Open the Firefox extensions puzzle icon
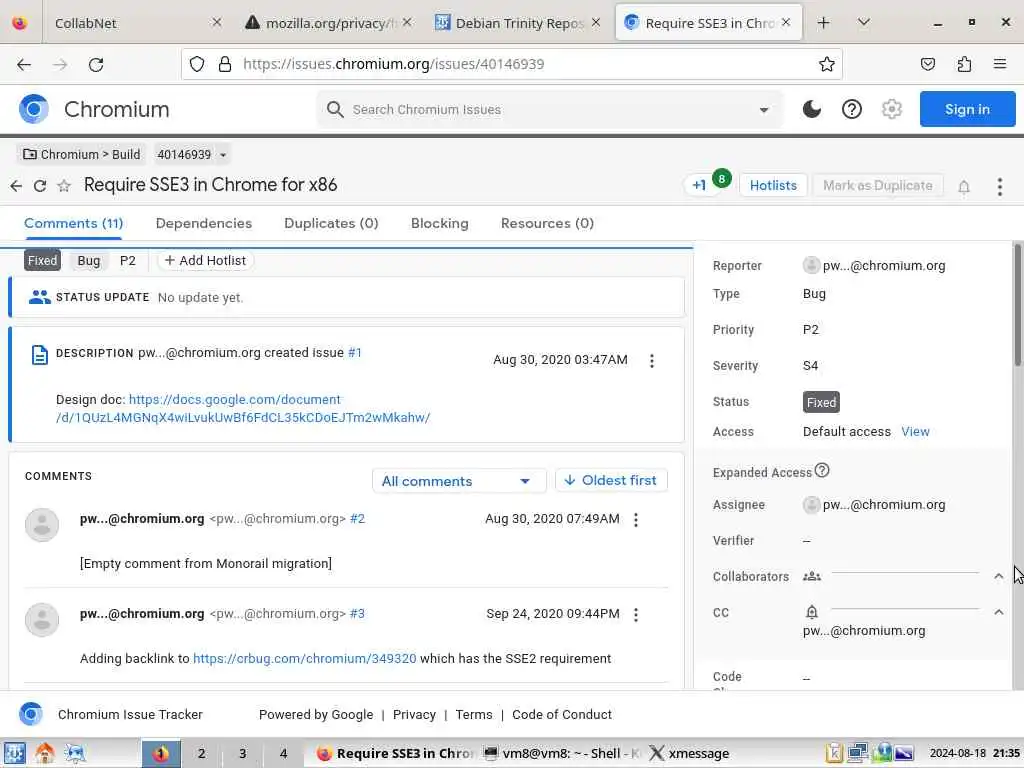 [964, 64]
